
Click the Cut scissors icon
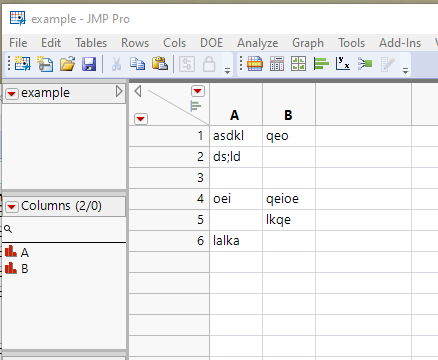116,64
